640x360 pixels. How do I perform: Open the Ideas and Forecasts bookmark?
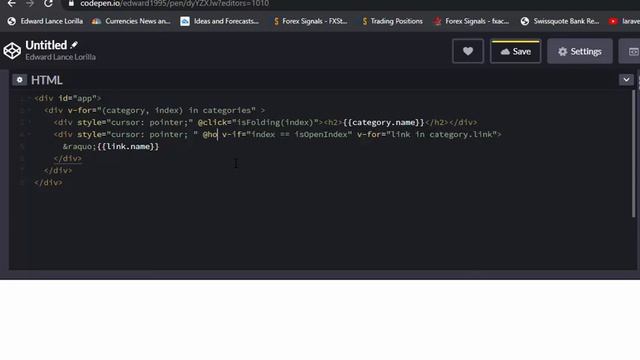coord(220,21)
